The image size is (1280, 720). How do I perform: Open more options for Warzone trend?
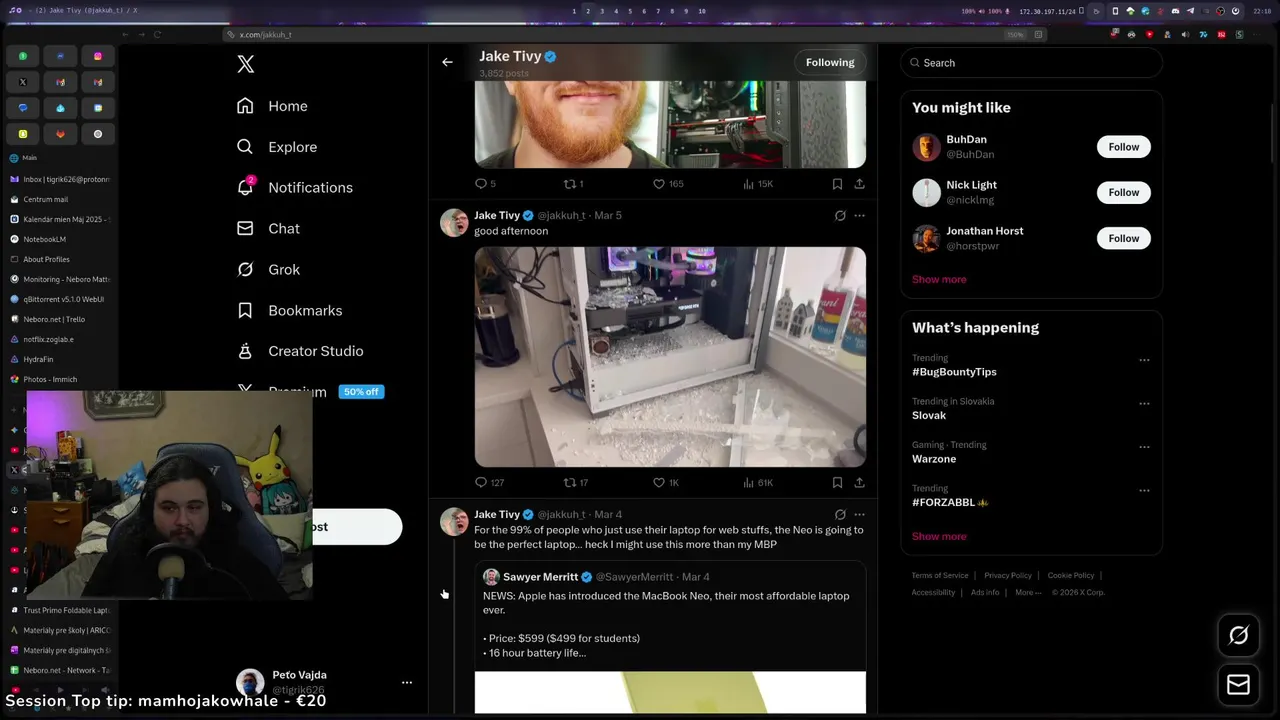(1144, 447)
